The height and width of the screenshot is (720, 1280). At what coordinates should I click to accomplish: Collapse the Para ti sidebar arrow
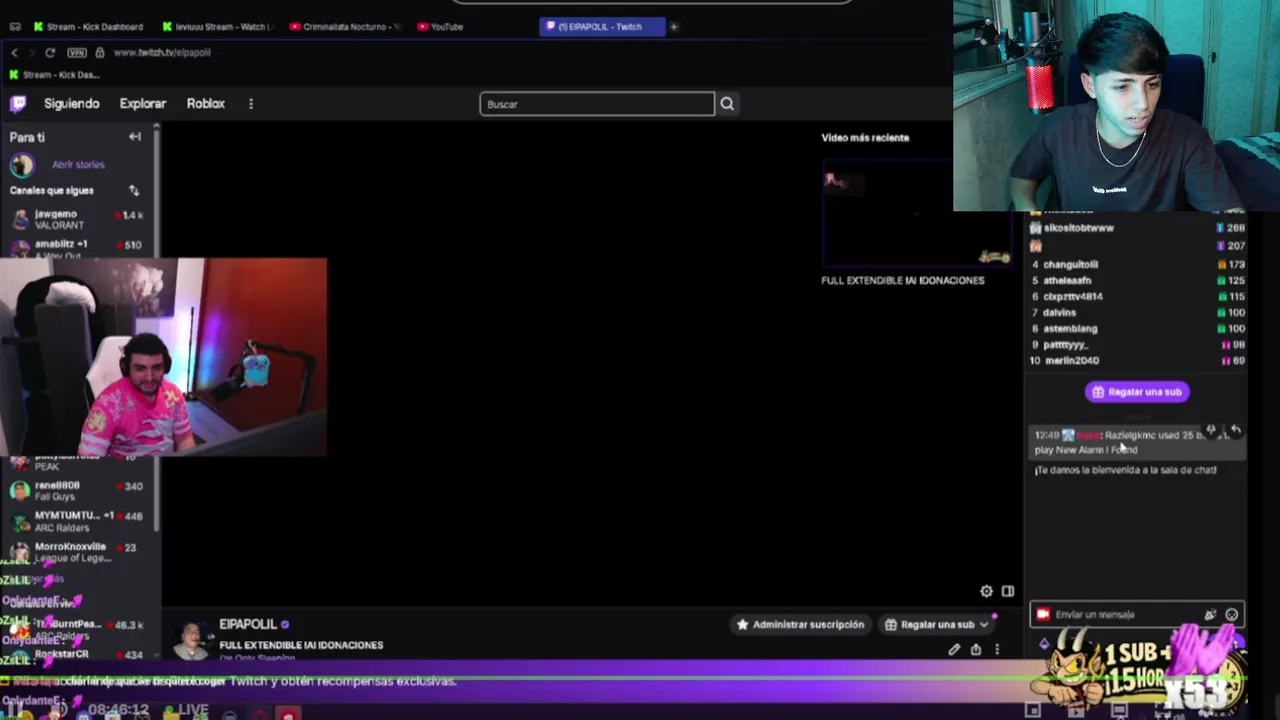click(x=135, y=137)
